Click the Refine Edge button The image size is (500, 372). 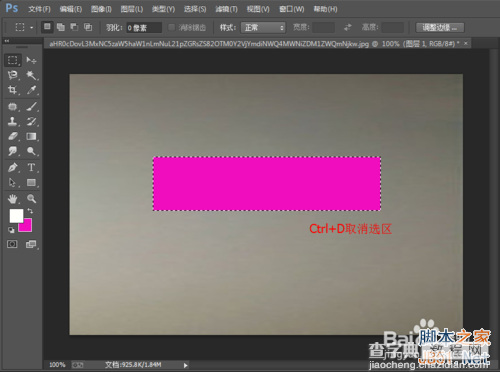[440, 27]
